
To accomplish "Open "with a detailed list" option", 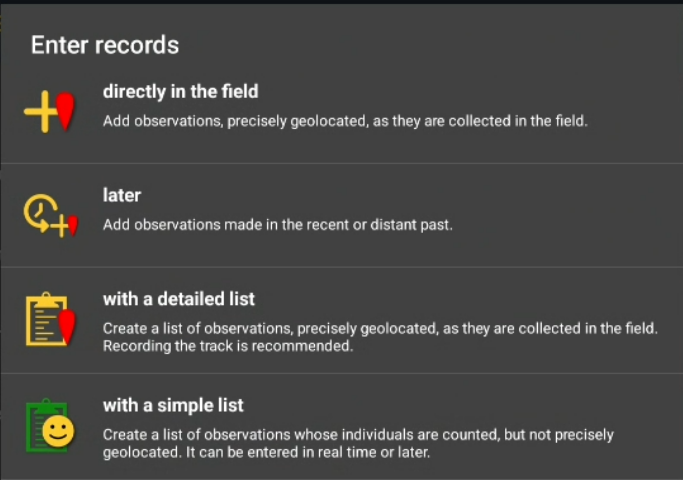I will click(x=178, y=299).
